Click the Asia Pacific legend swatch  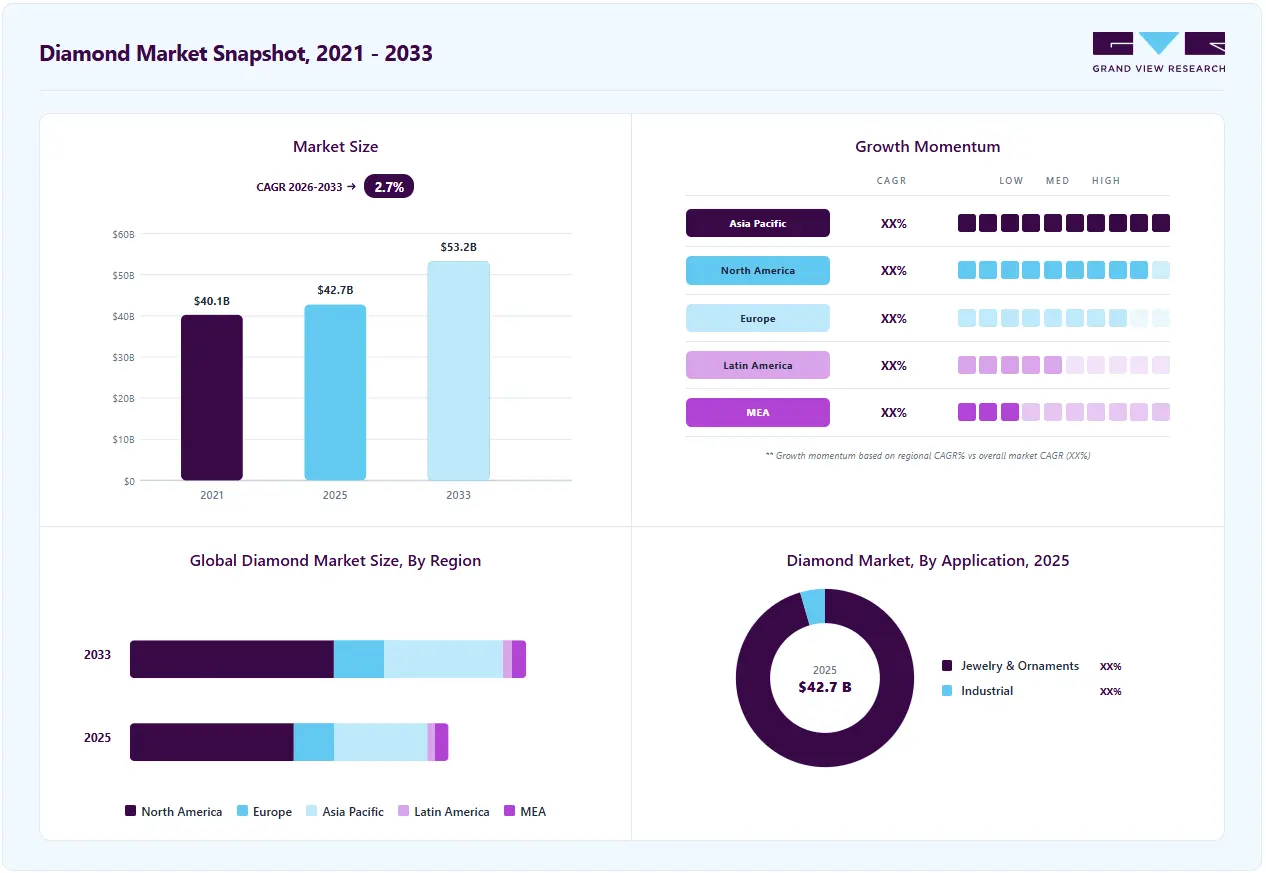pos(312,811)
